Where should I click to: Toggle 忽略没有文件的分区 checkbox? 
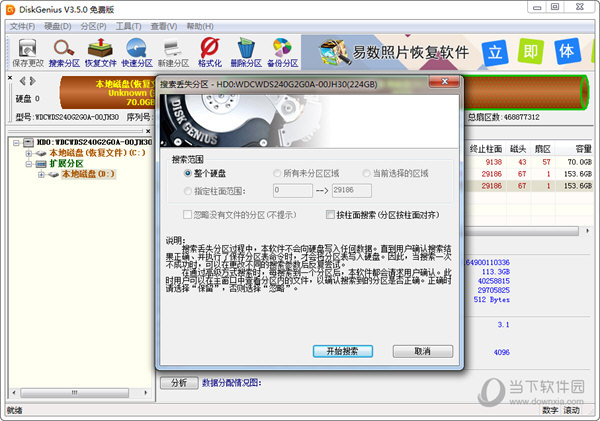(188, 215)
